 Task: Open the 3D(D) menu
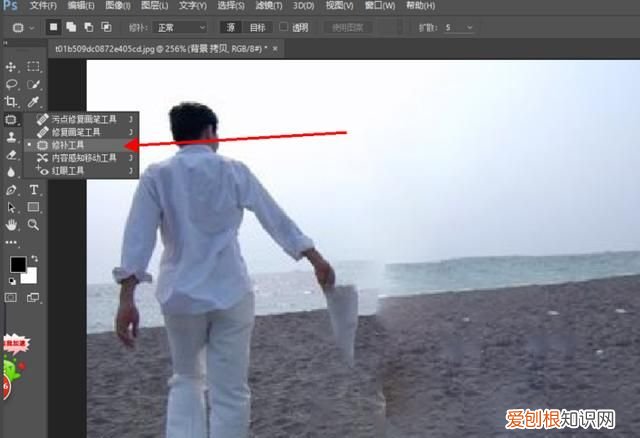pyautogui.click(x=304, y=6)
